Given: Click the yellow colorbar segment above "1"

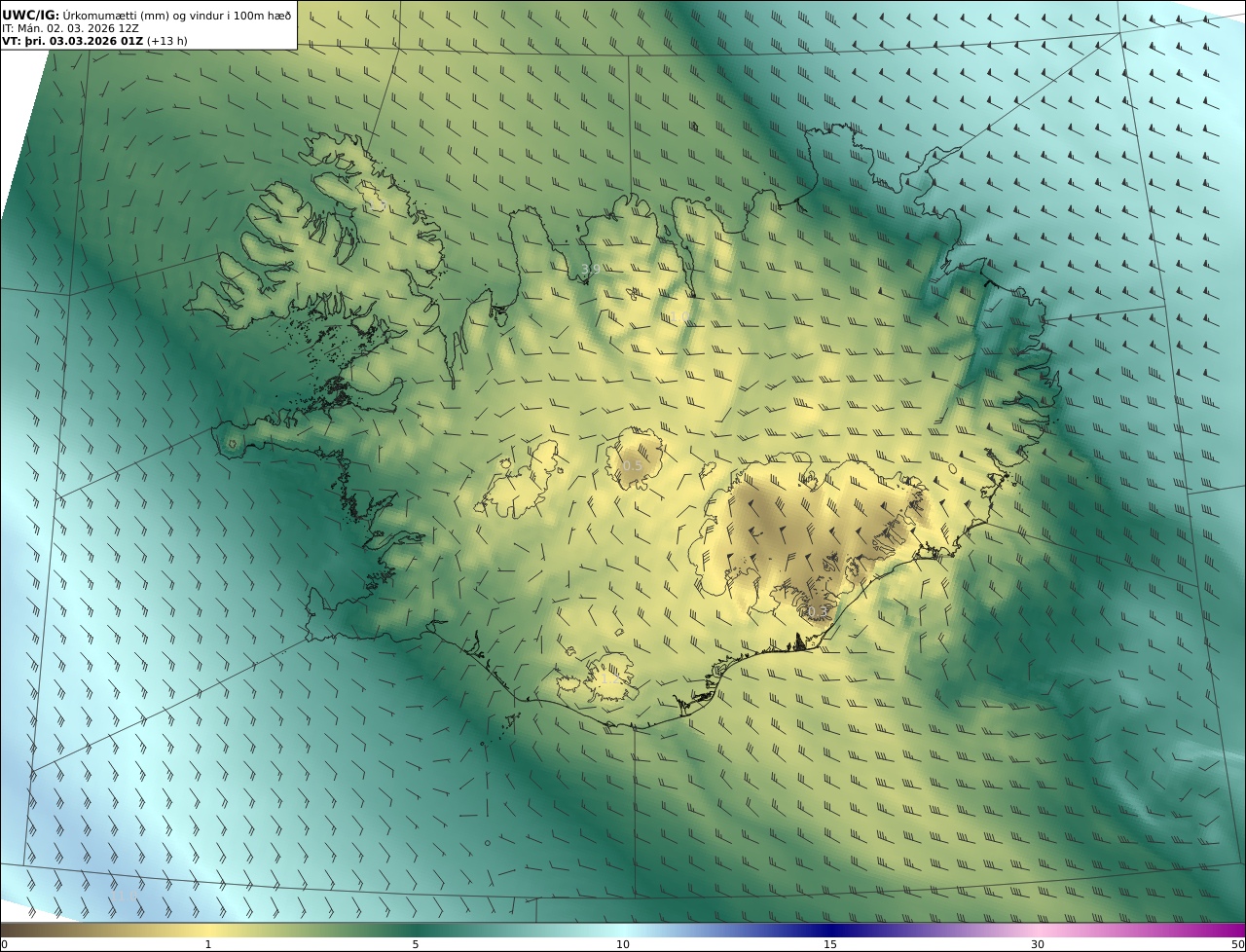Looking at the screenshot, I should tap(208, 930).
